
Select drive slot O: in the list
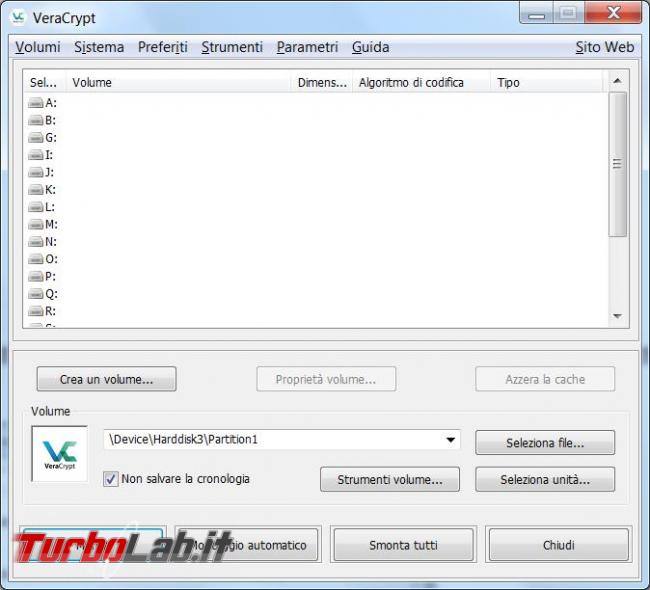click(x=43, y=259)
